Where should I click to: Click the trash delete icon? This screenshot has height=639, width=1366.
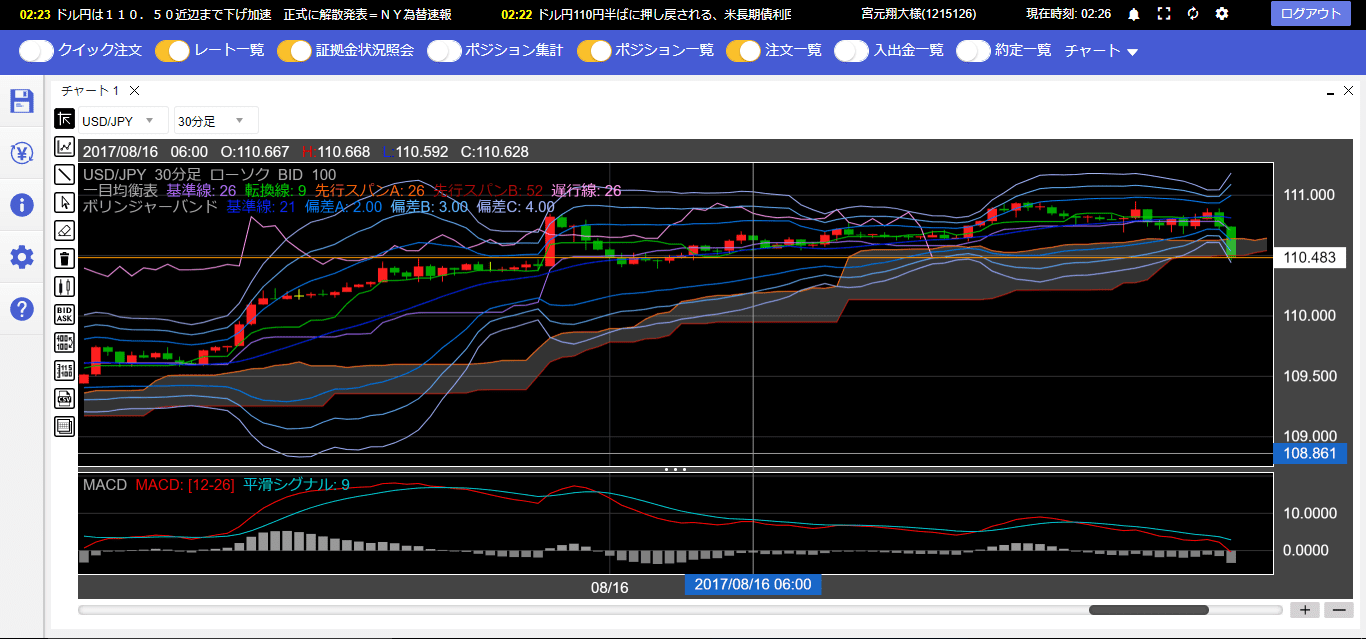pos(65,258)
